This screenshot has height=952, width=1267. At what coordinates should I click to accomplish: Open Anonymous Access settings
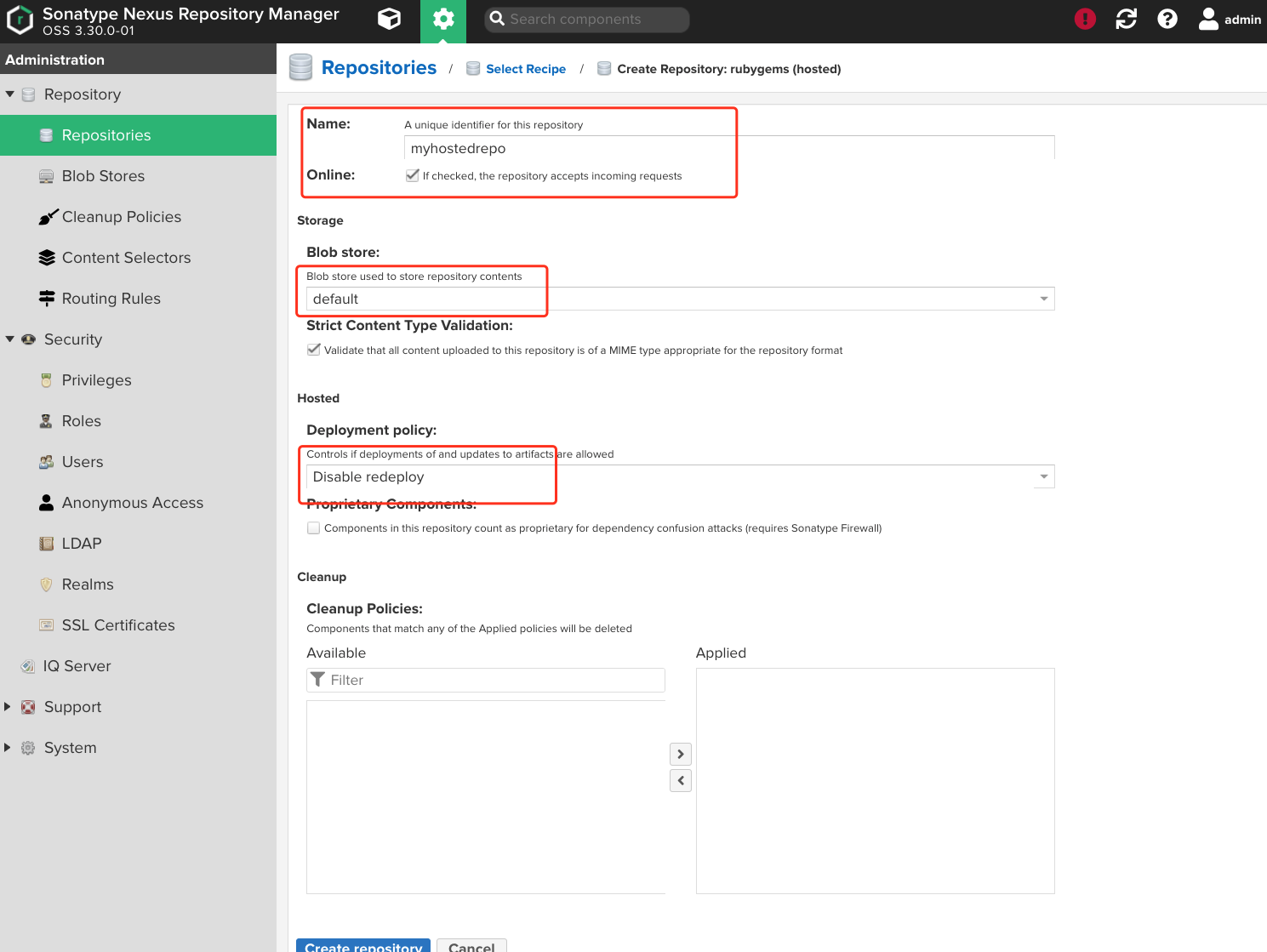[x=138, y=503]
